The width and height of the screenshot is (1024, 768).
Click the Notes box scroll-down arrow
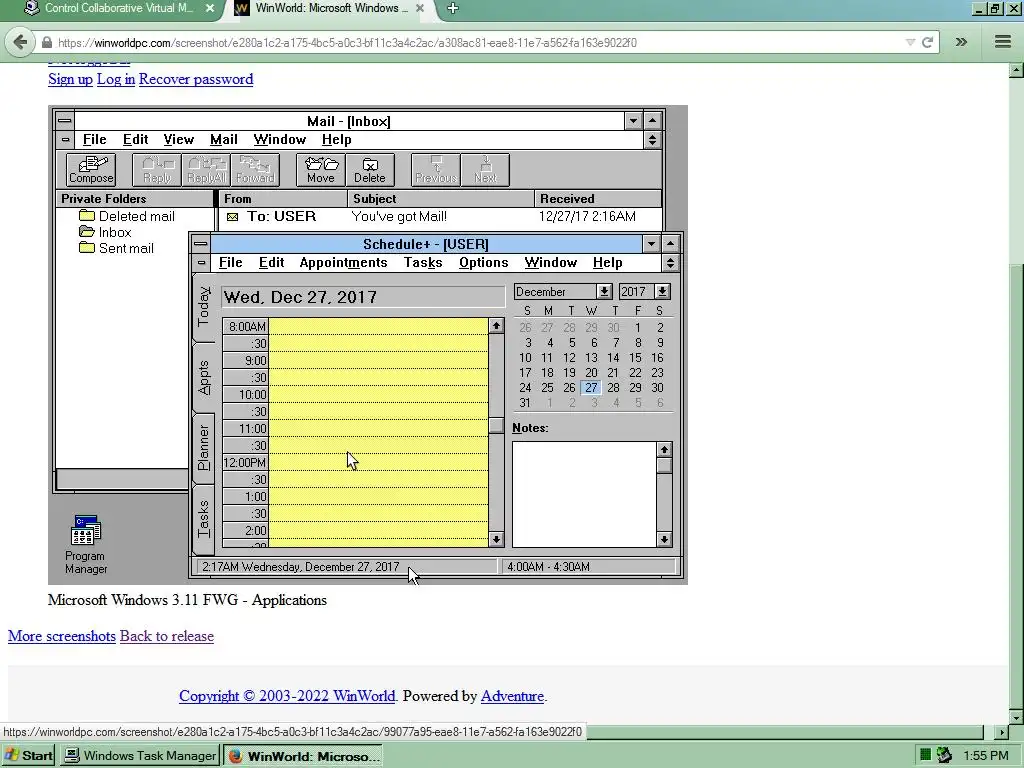pyautogui.click(x=664, y=539)
